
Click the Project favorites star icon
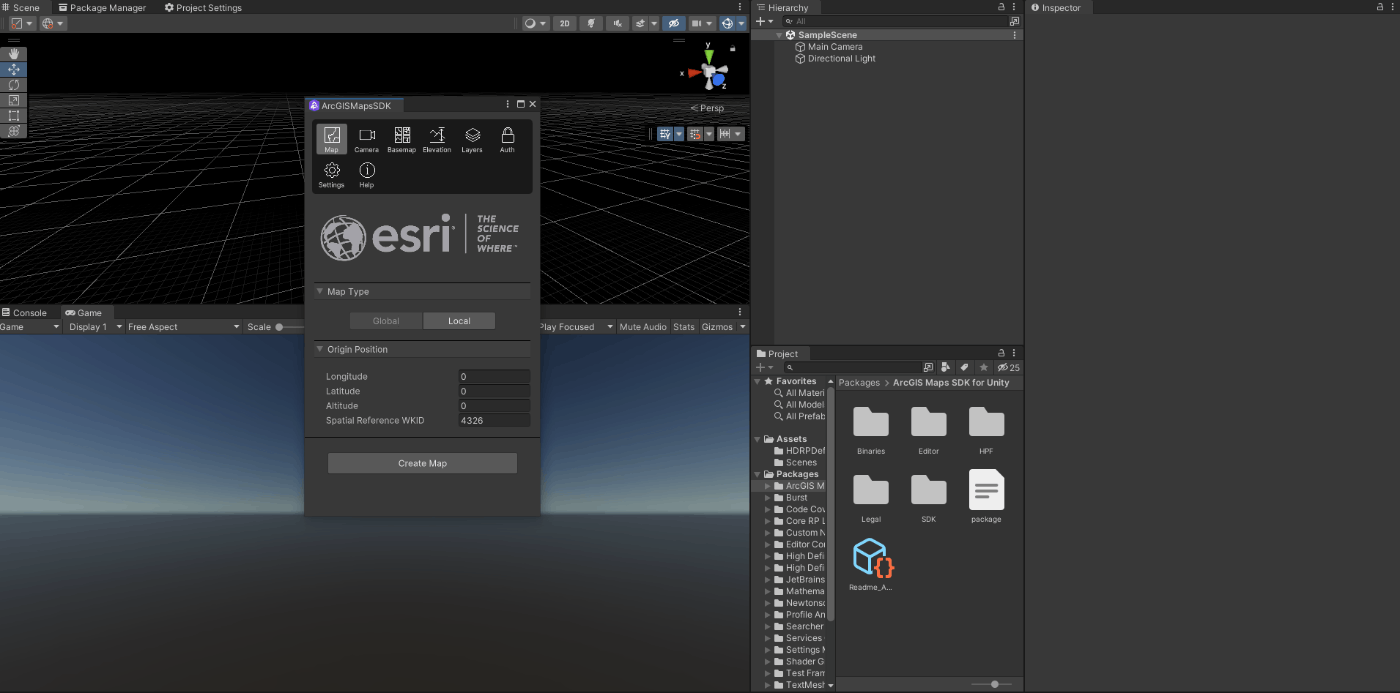984,368
